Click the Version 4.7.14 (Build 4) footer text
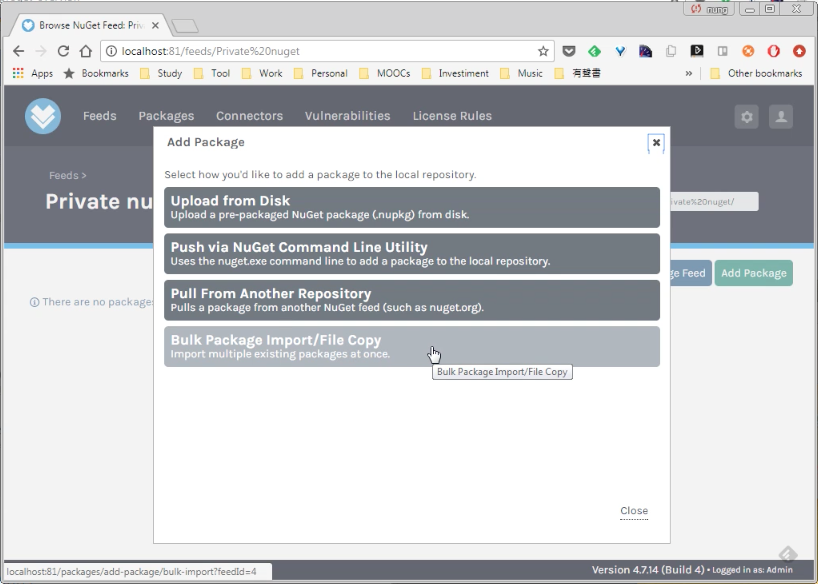This screenshot has height=584, width=818. coord(648,570)
